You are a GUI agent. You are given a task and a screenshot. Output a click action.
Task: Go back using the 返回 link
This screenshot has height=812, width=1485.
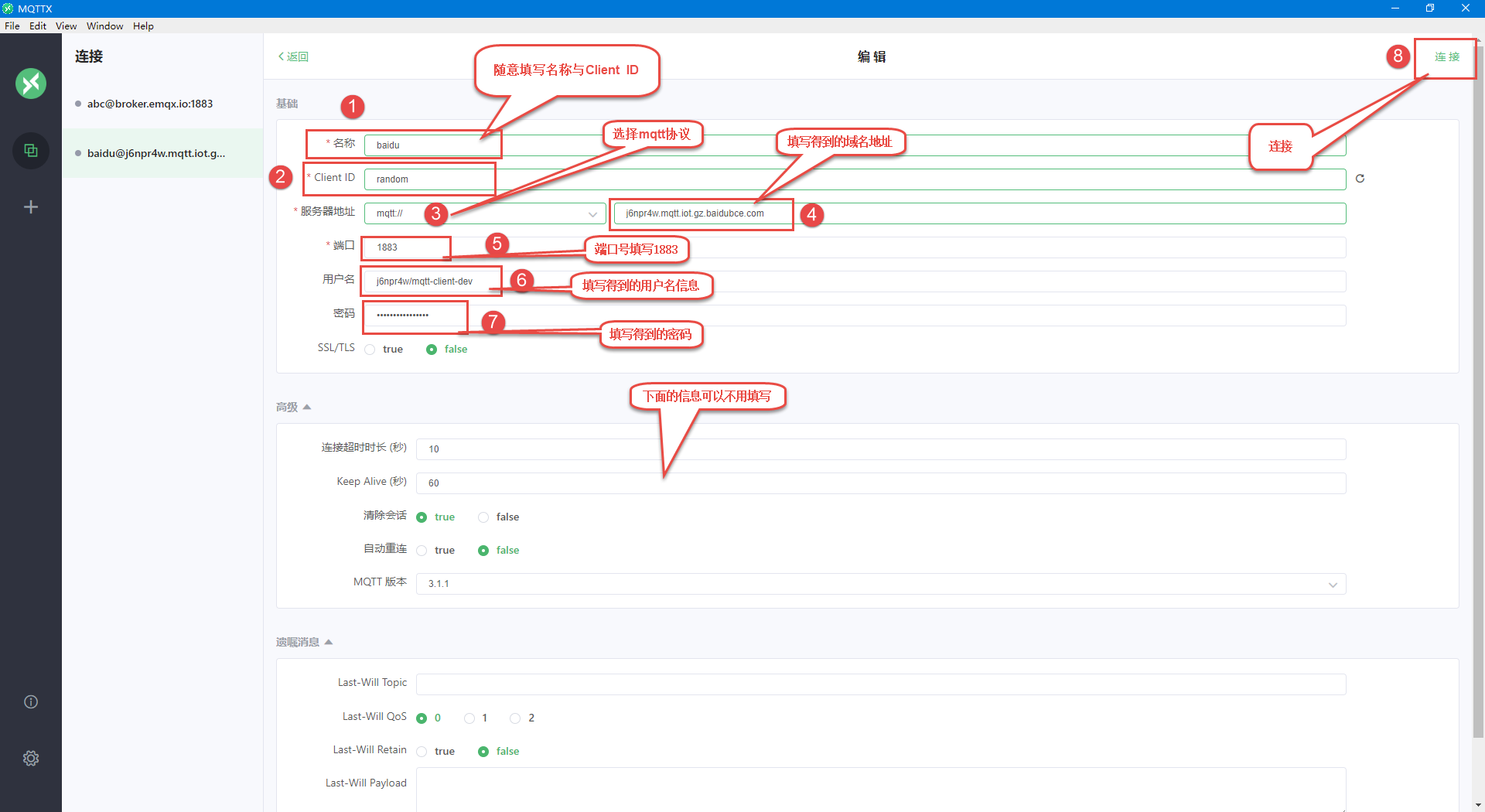click(292, 56)
